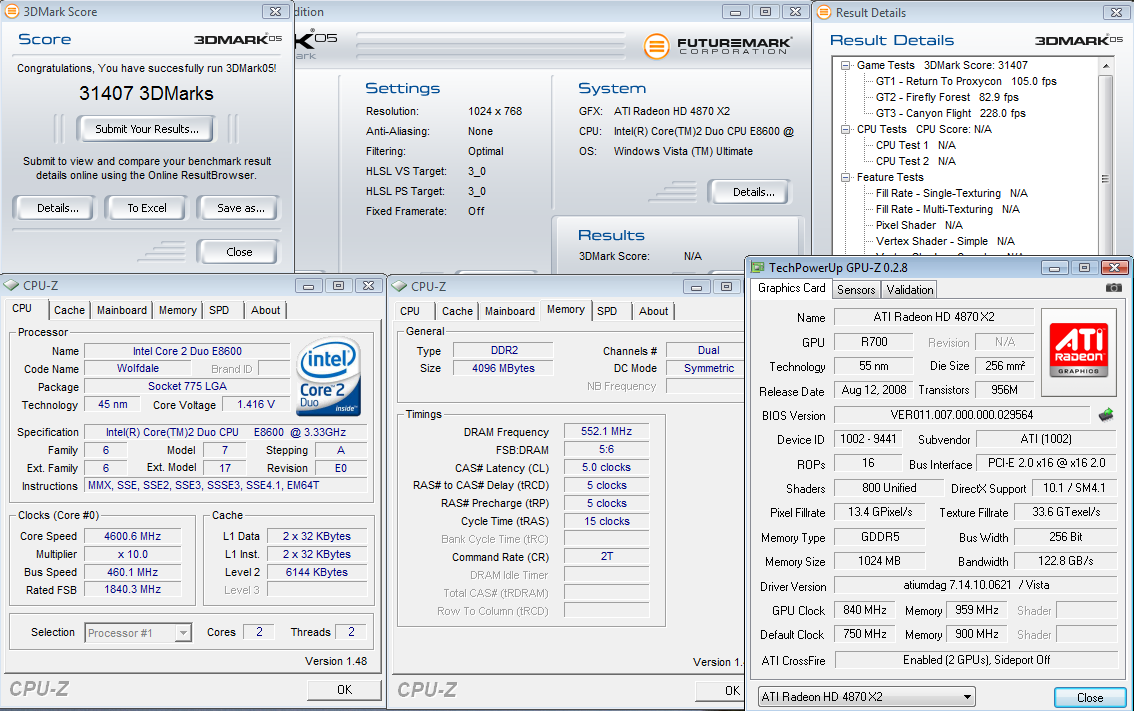Click the Result Details window title icon

click(824, 12)
